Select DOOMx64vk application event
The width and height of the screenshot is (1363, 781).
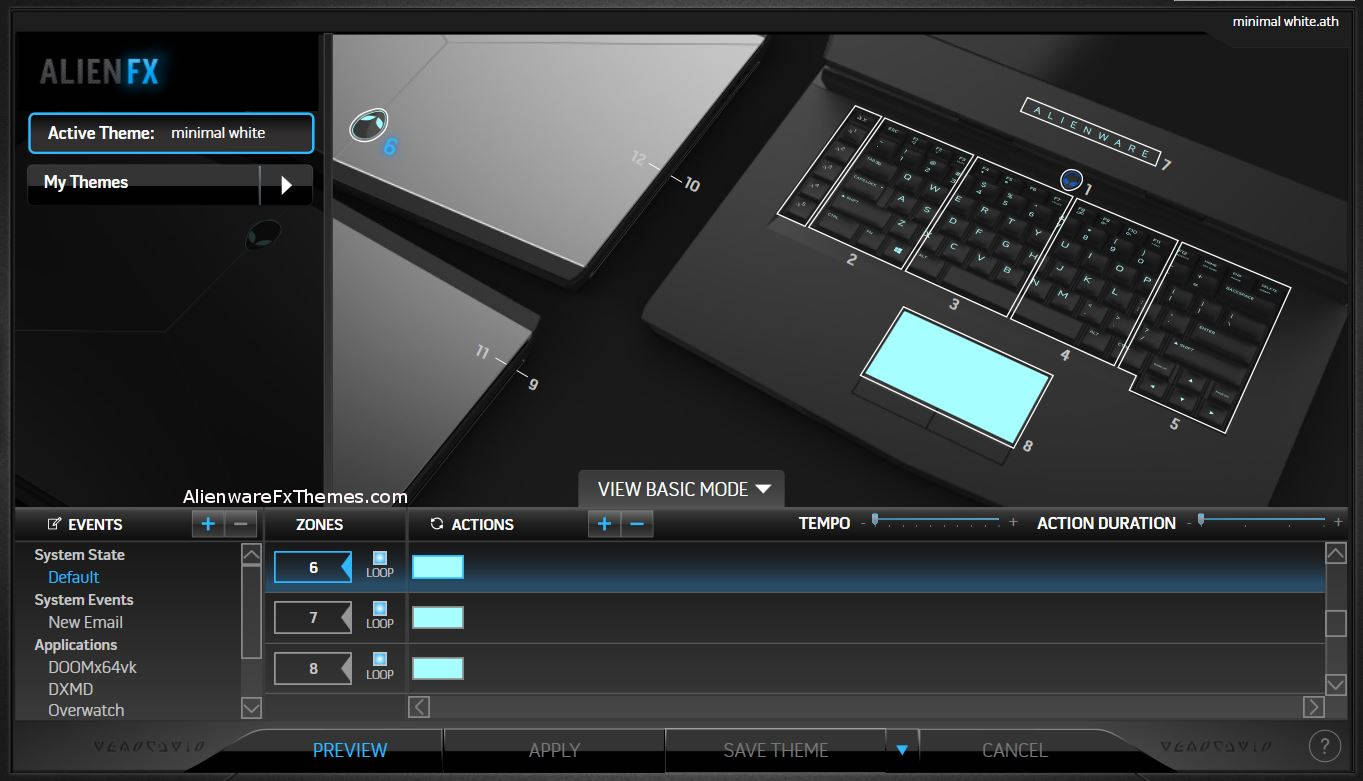coord(93,667)
